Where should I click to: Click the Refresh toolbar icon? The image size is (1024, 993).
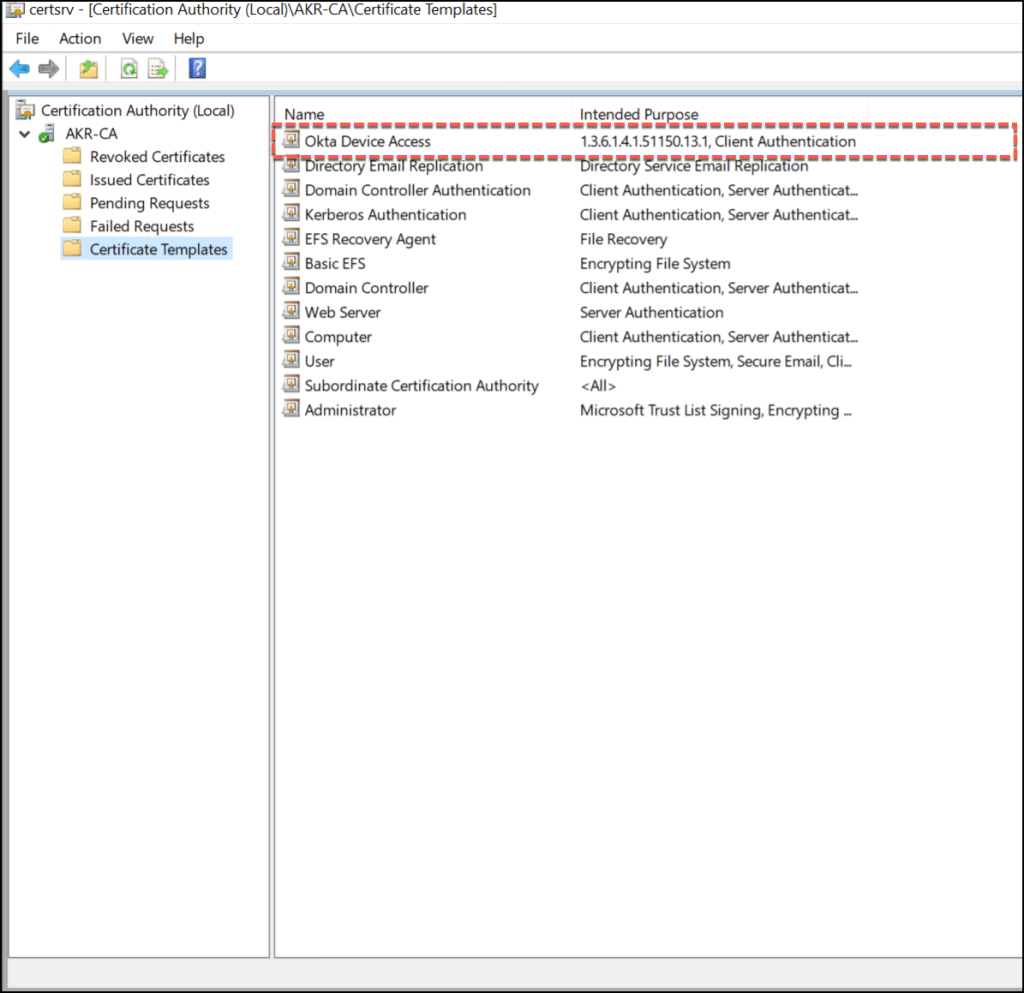(x=129, y=69)
